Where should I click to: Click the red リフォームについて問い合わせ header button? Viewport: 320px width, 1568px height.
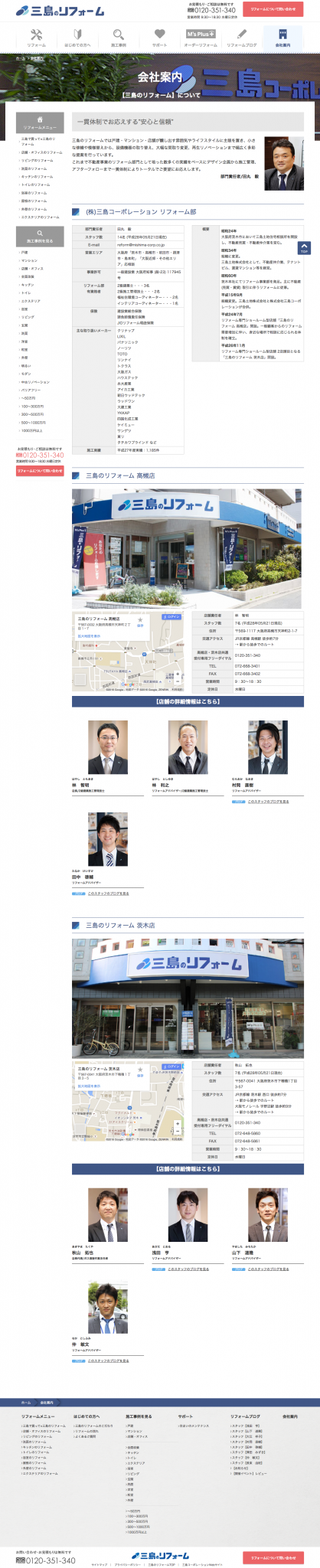[x=273, y=9]
